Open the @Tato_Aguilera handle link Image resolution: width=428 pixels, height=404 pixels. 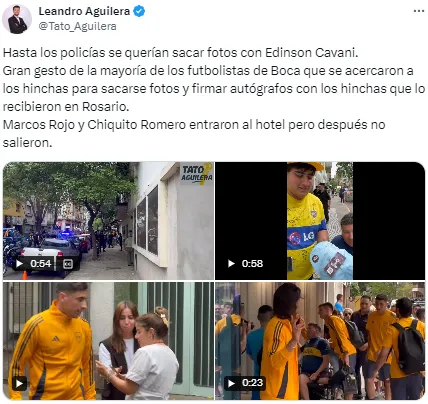point(77,26)
